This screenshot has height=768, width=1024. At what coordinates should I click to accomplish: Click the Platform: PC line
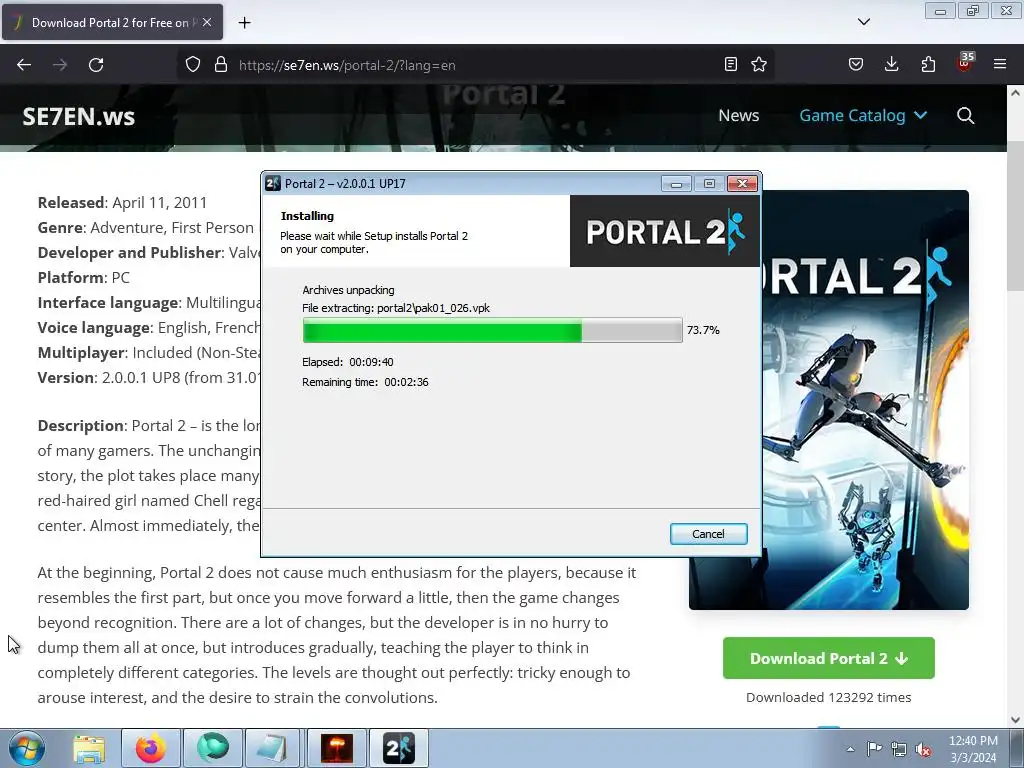point(84,278)
